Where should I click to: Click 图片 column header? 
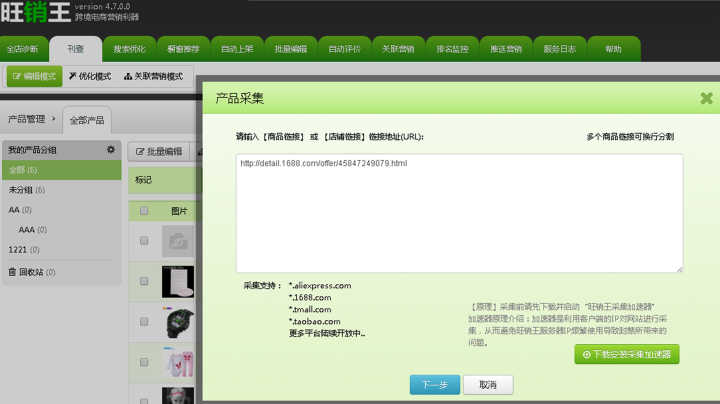179,211
